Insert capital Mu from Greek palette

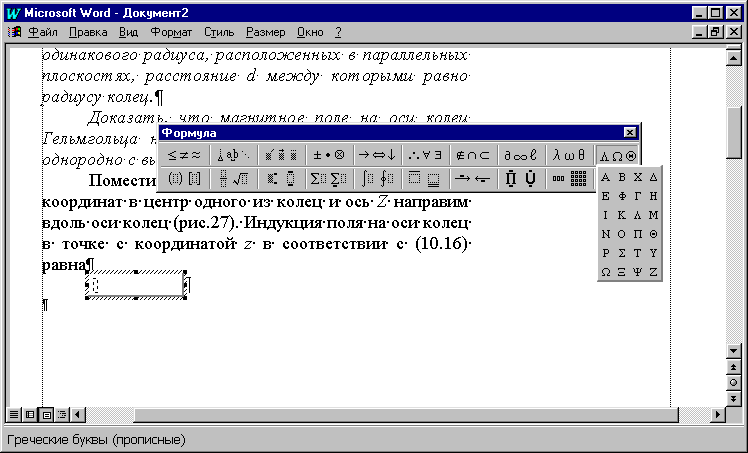pyautogui.click(x=654, y=215)
